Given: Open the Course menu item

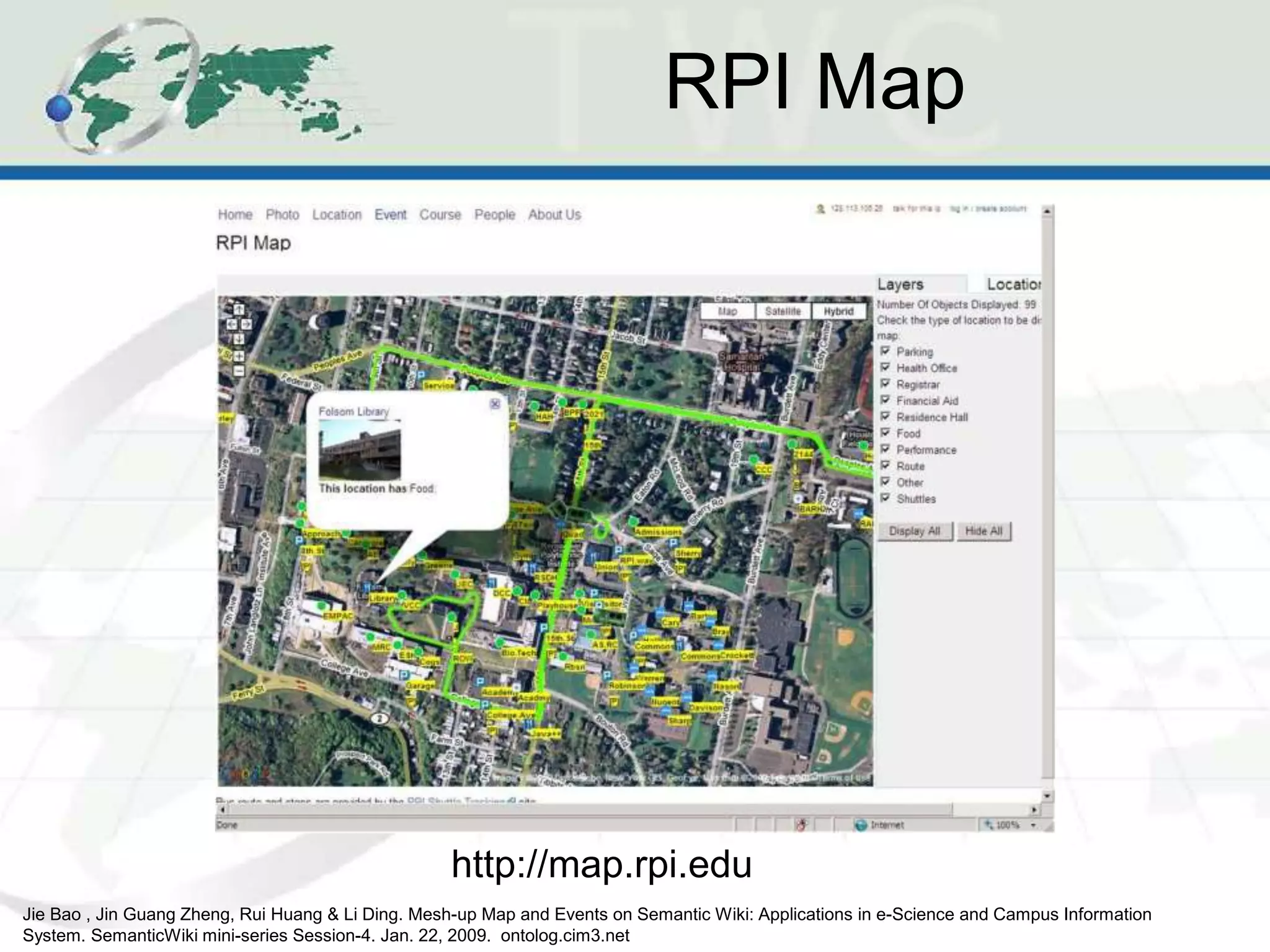Looking at the screenshot, I should [x=440, y=214].
